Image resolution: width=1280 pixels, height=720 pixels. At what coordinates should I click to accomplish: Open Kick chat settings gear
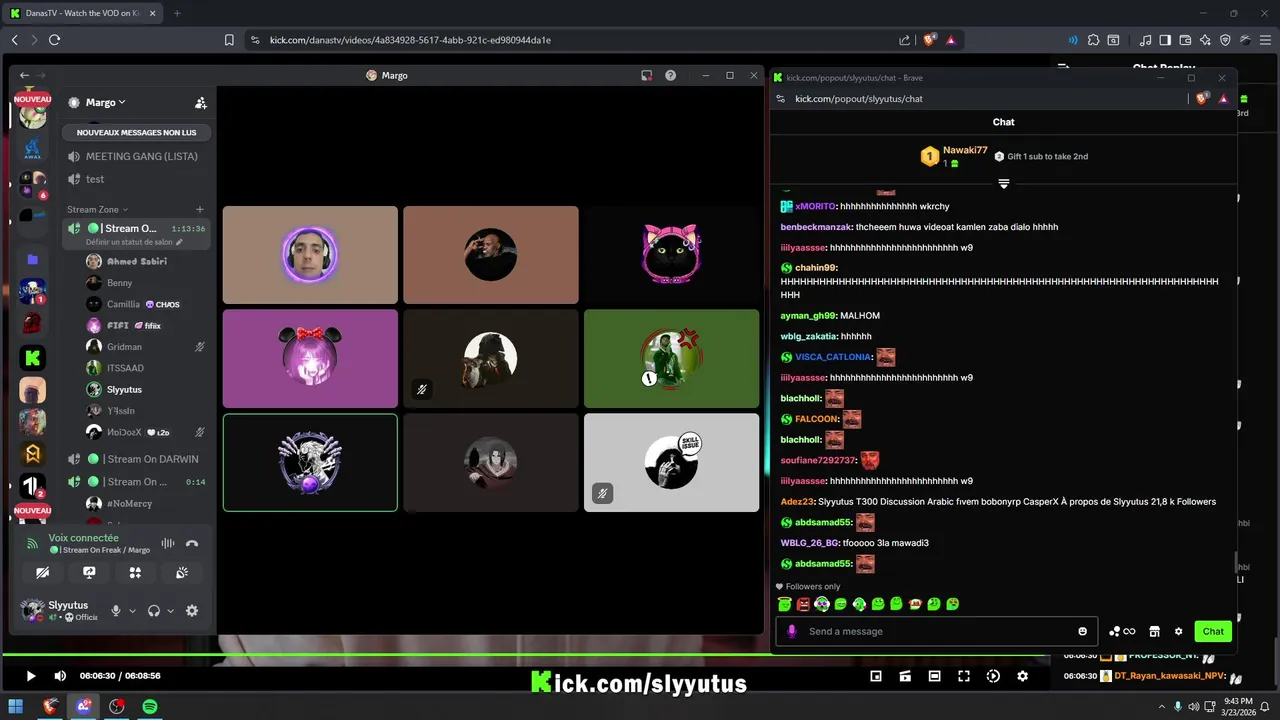click(1178, 631)
